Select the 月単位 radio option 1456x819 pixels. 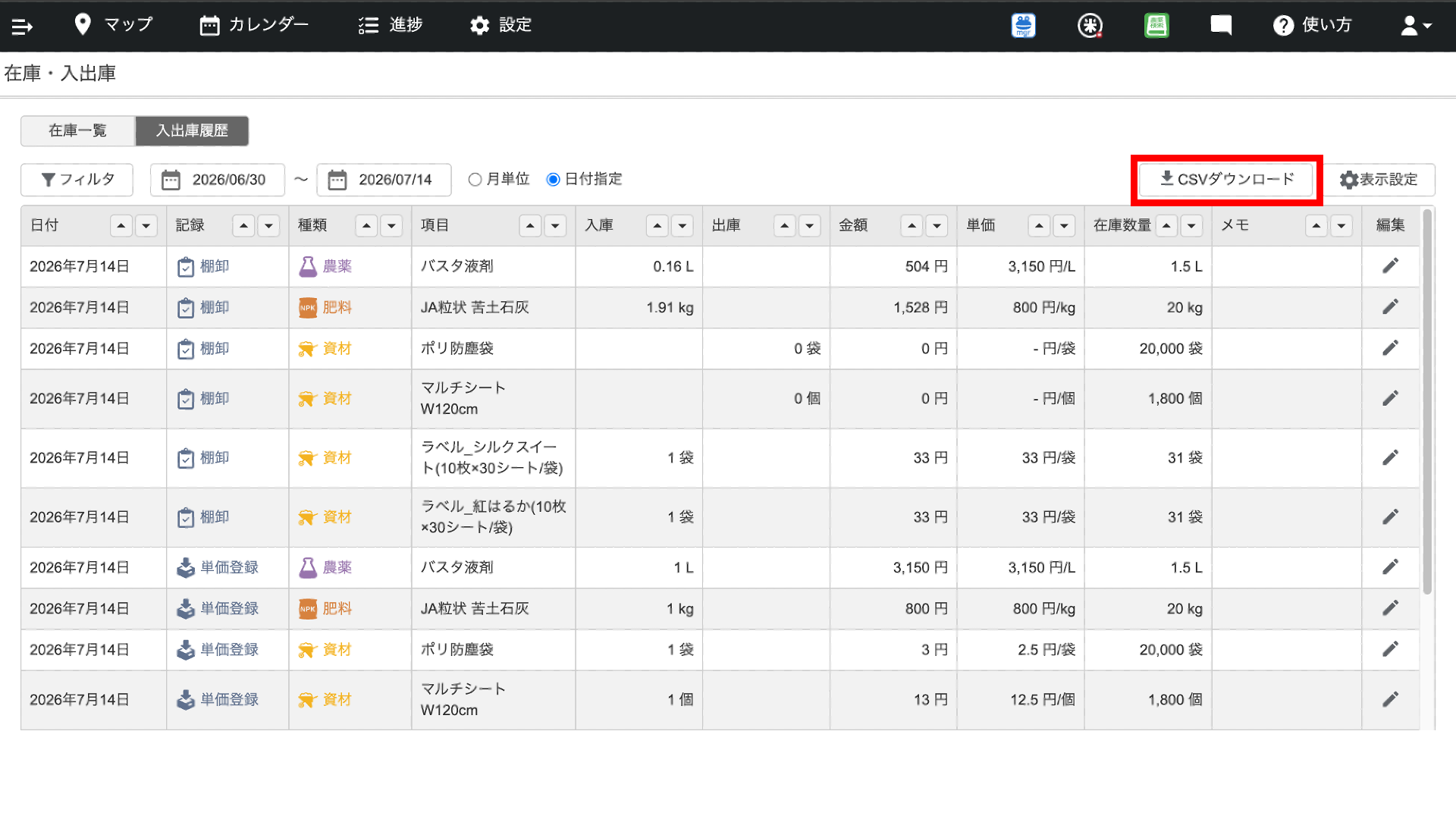point(475,180)
